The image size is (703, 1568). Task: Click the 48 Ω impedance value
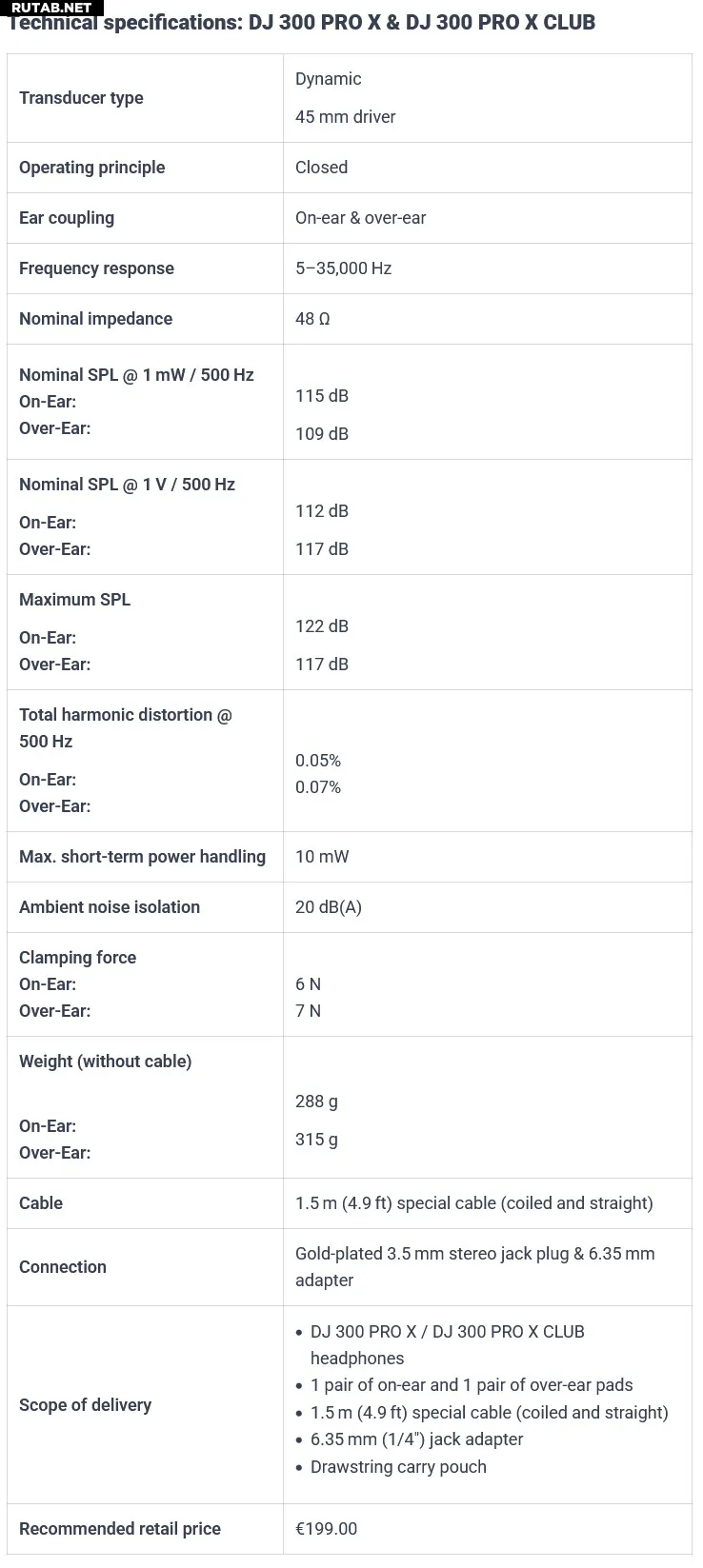click(312, 319)
